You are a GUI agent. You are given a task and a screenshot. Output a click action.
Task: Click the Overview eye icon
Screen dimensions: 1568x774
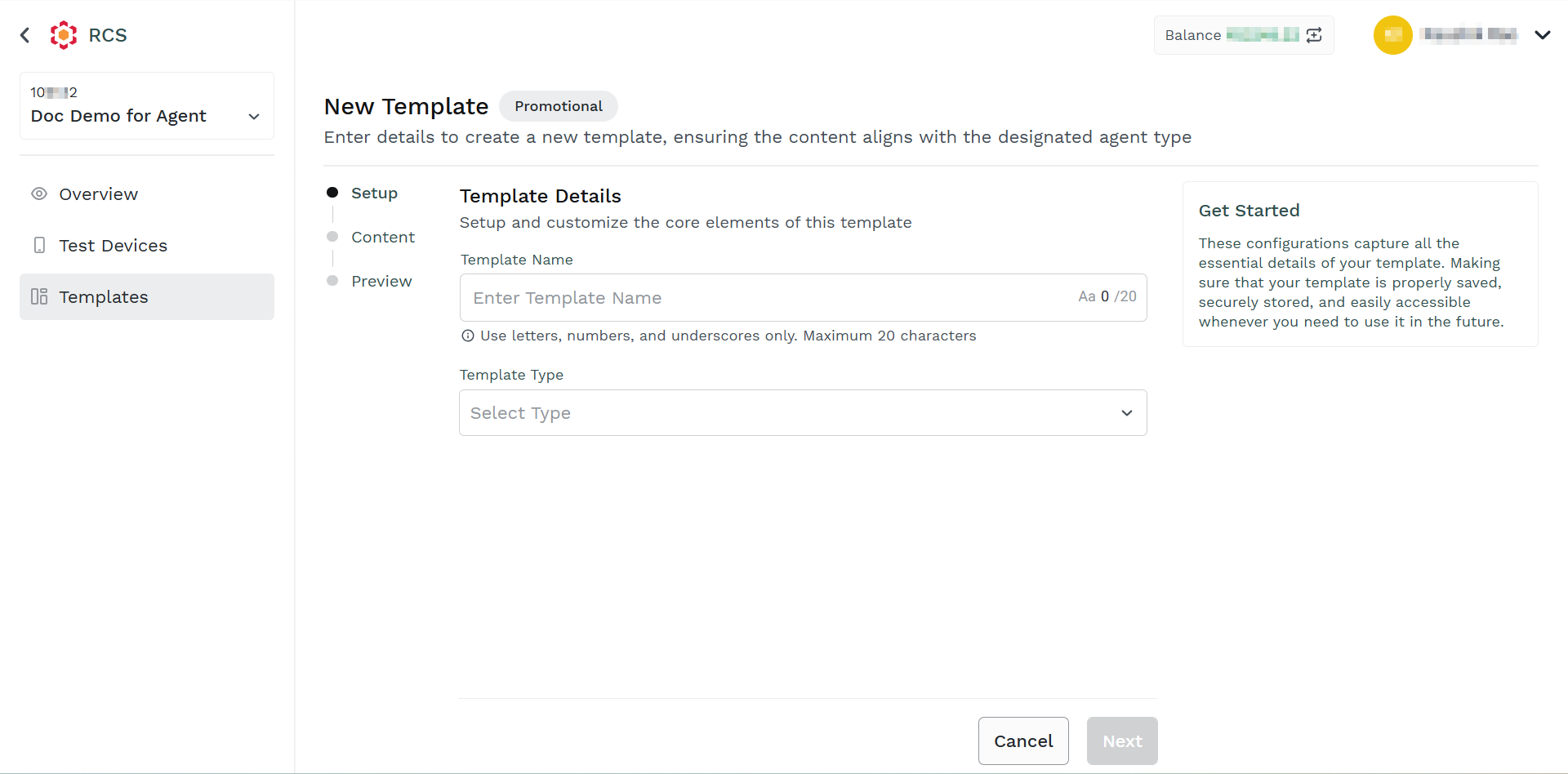pyautogui.click(x=39, y=194)
